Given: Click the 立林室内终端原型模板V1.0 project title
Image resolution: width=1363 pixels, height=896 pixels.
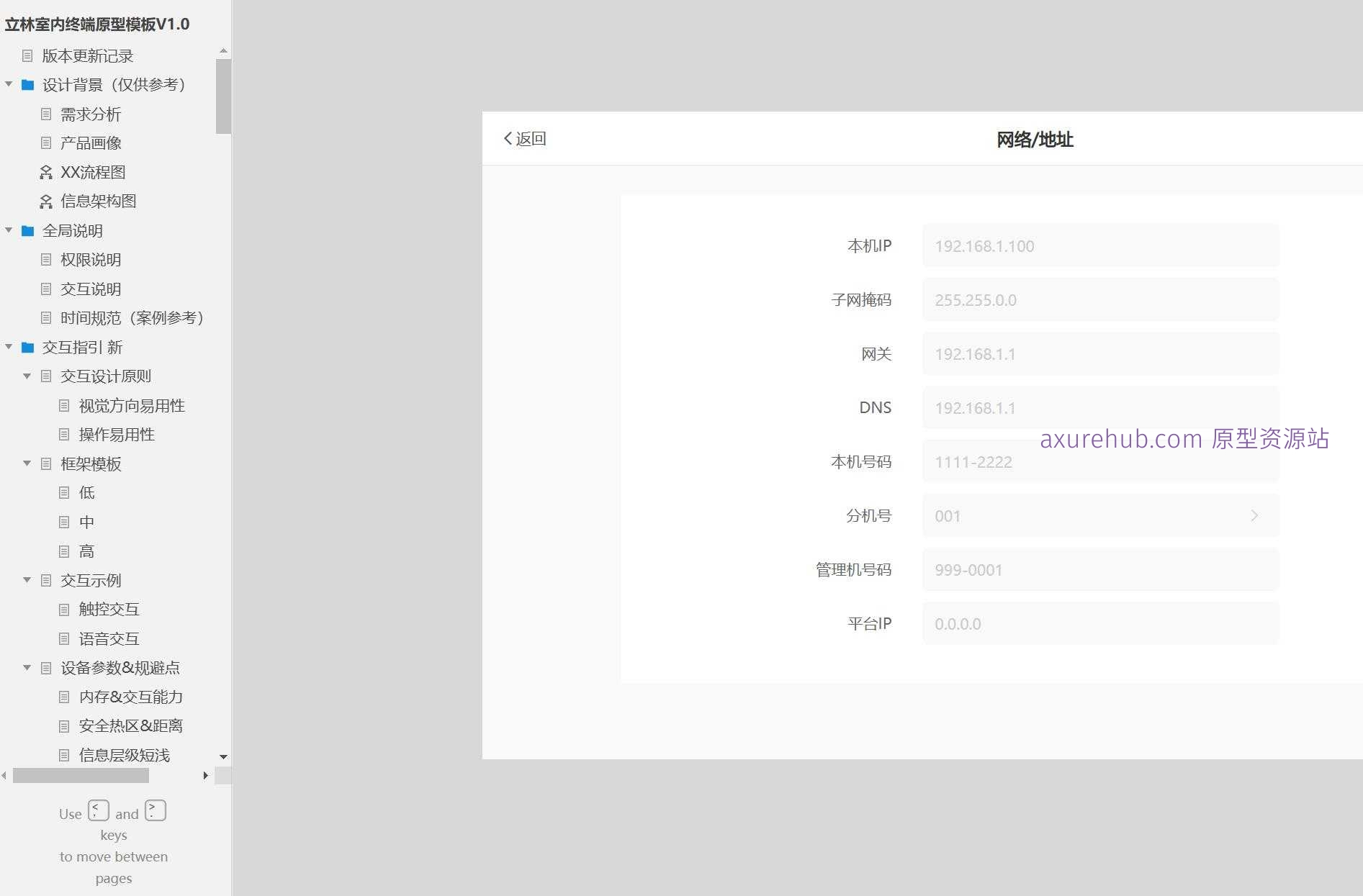Looking at the screenshot, I should pyautogui.click(x=97, y=24).
